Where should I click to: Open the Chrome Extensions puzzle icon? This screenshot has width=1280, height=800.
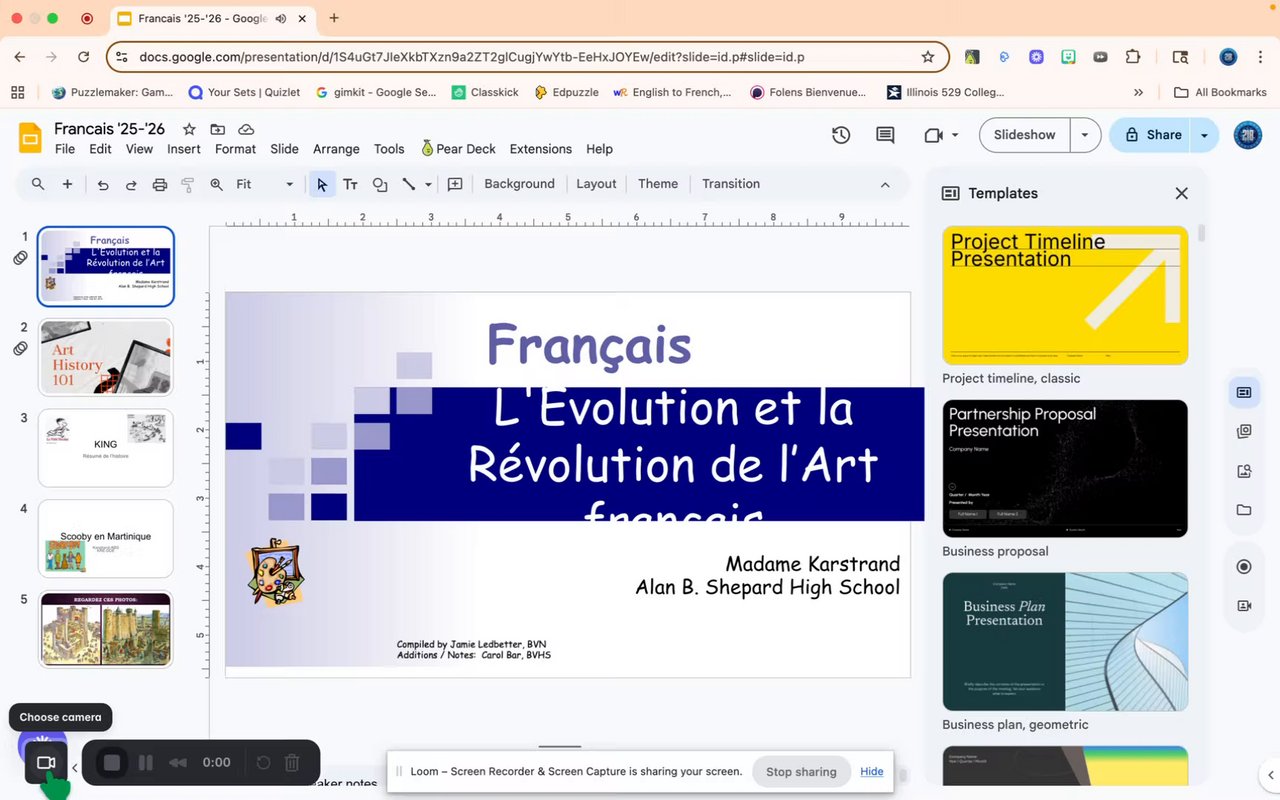(1133, 57)
